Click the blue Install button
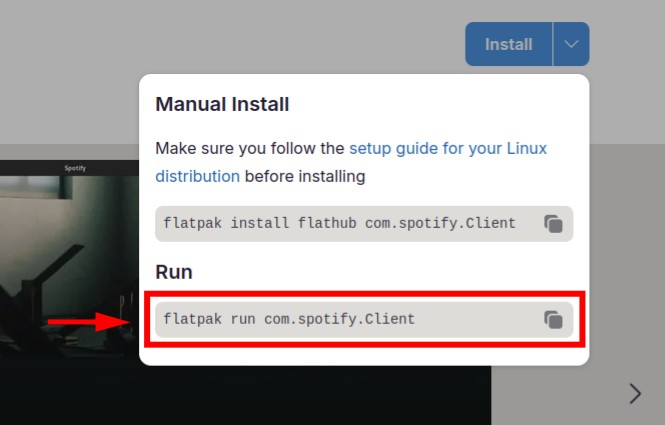665x425 pixels. pos(509,44)
